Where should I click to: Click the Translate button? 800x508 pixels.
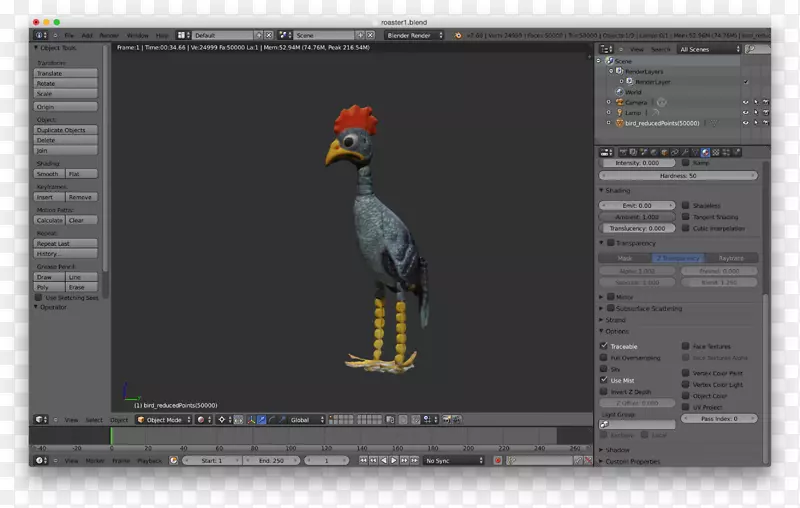(x=65, y=73)
